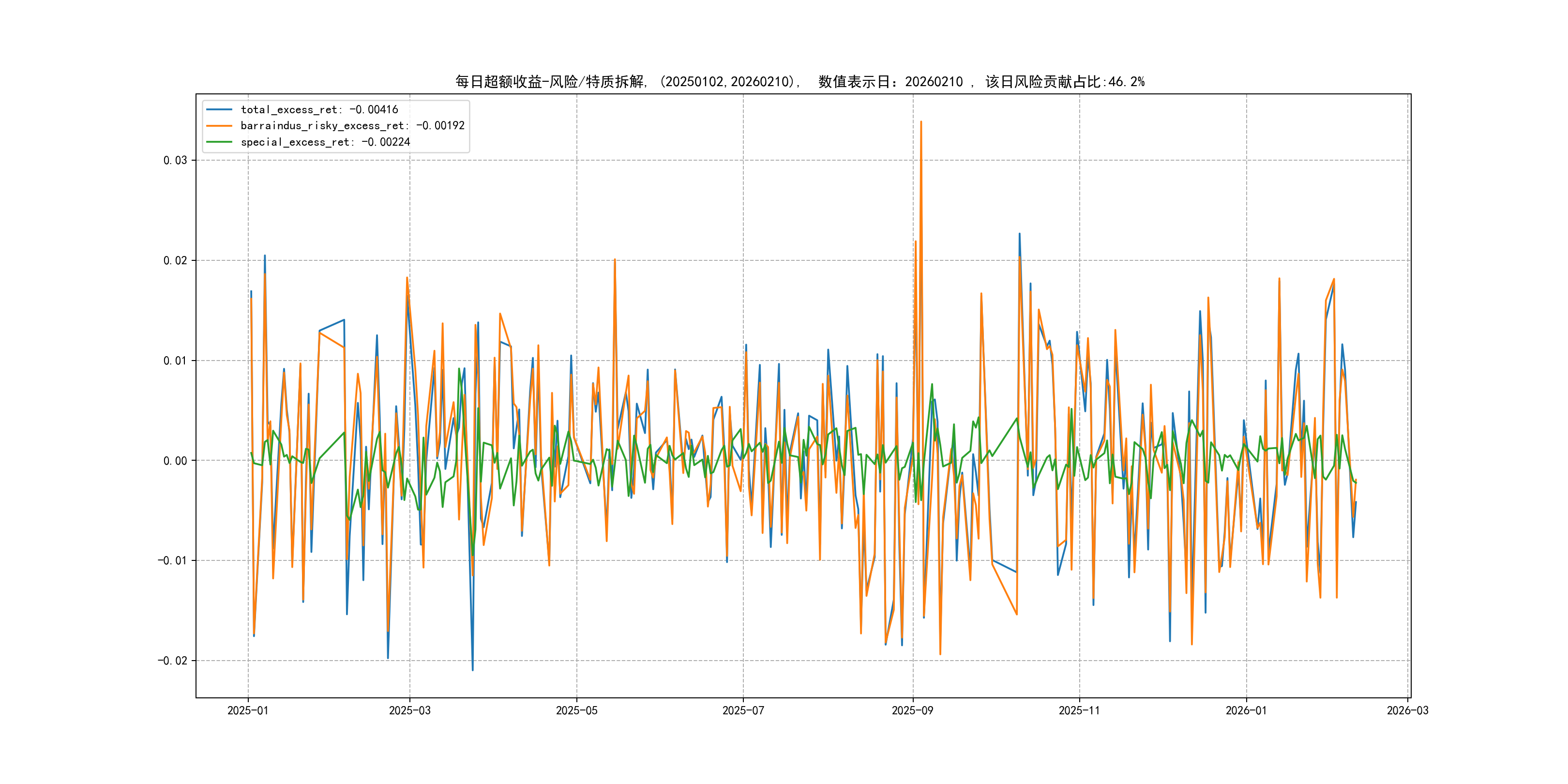Click the 2025-01 x-axis tick label
This screenshot has height=784, width=1568.
(x=248, y=710)
